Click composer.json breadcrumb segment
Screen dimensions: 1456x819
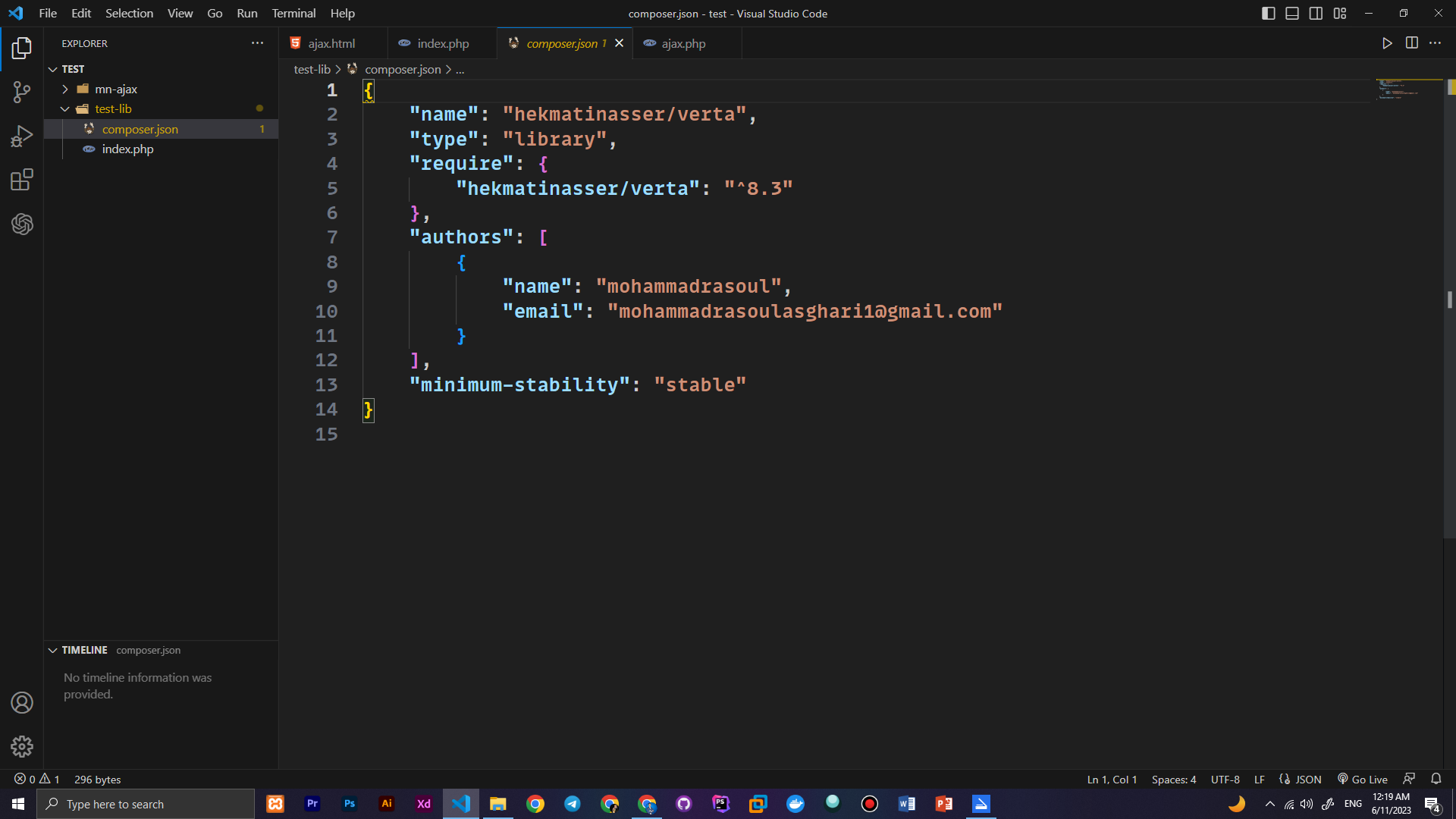click(x=403, y=69)
